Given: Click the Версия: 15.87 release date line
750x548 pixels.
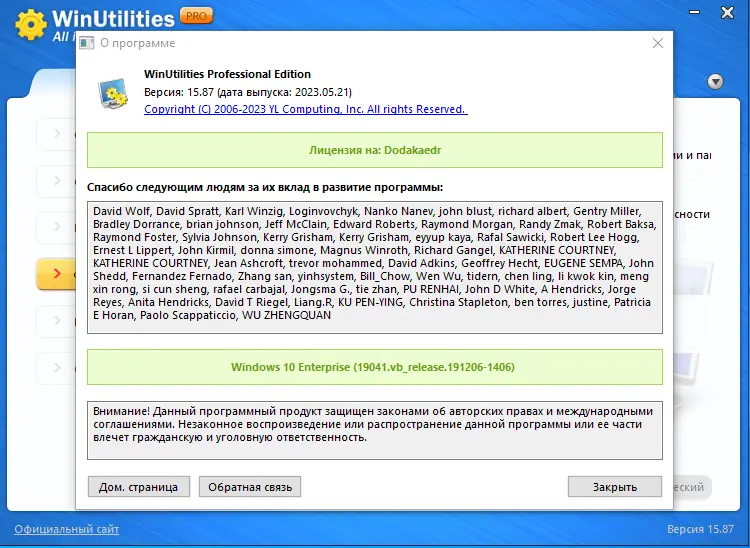Looking at the screenshot, I should click(x=248, y=92).
